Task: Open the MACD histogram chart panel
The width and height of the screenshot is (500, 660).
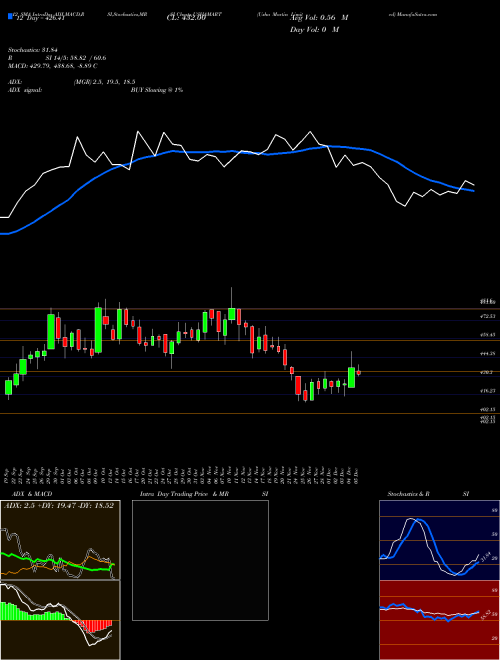Action: pos(60,620)
